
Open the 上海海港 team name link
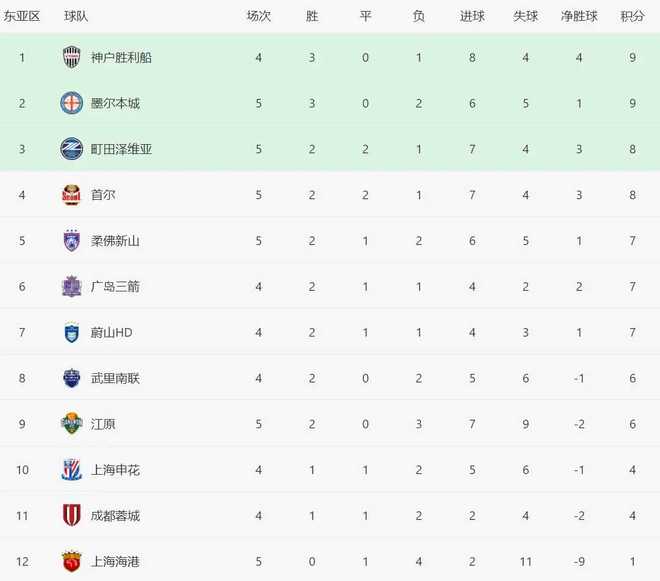pos(114,562)
